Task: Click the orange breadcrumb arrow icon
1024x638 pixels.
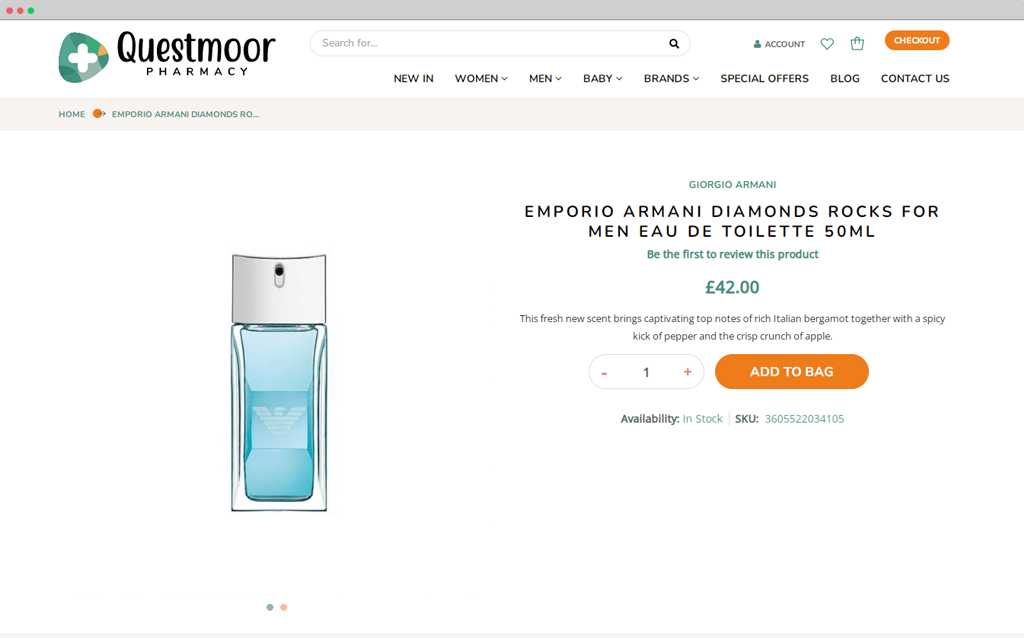Action: [99, 114]
